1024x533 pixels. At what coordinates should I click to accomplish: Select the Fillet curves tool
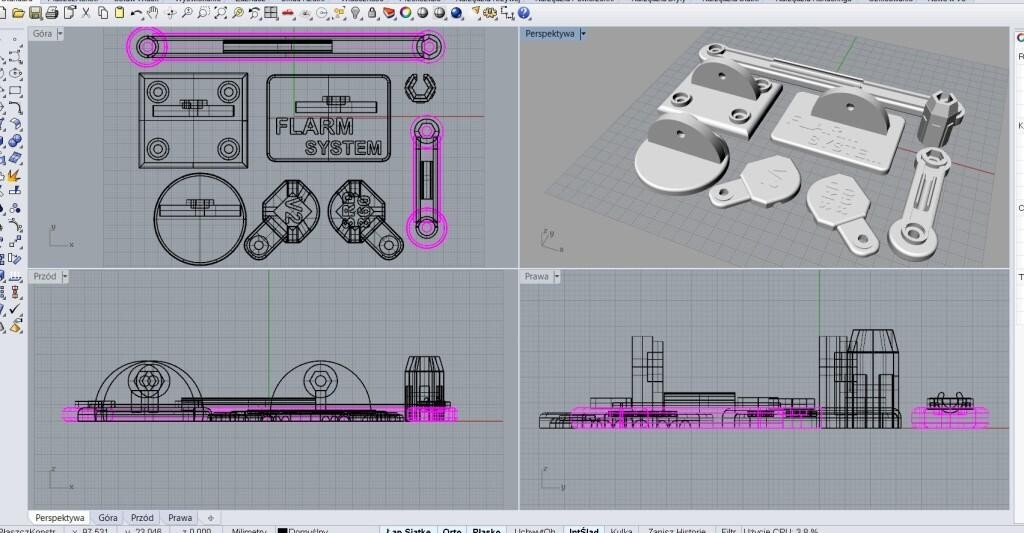click(15, 108)
